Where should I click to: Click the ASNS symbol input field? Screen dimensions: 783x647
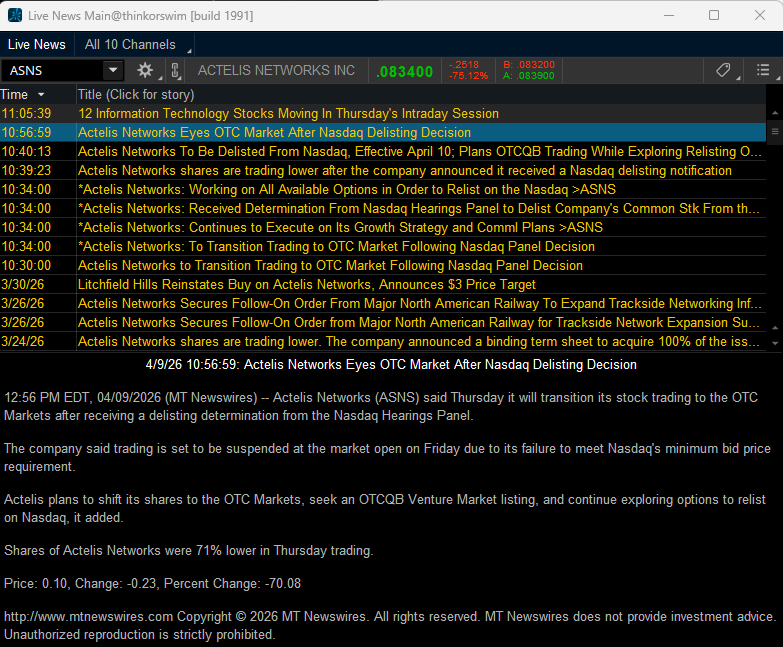(x=52, y=70)
